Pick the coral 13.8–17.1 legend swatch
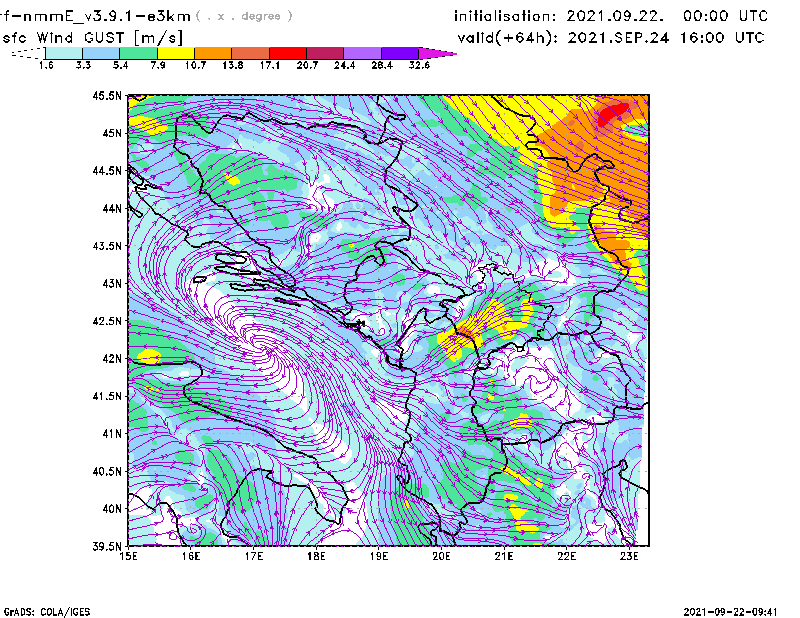 click(x=251, y=53)
